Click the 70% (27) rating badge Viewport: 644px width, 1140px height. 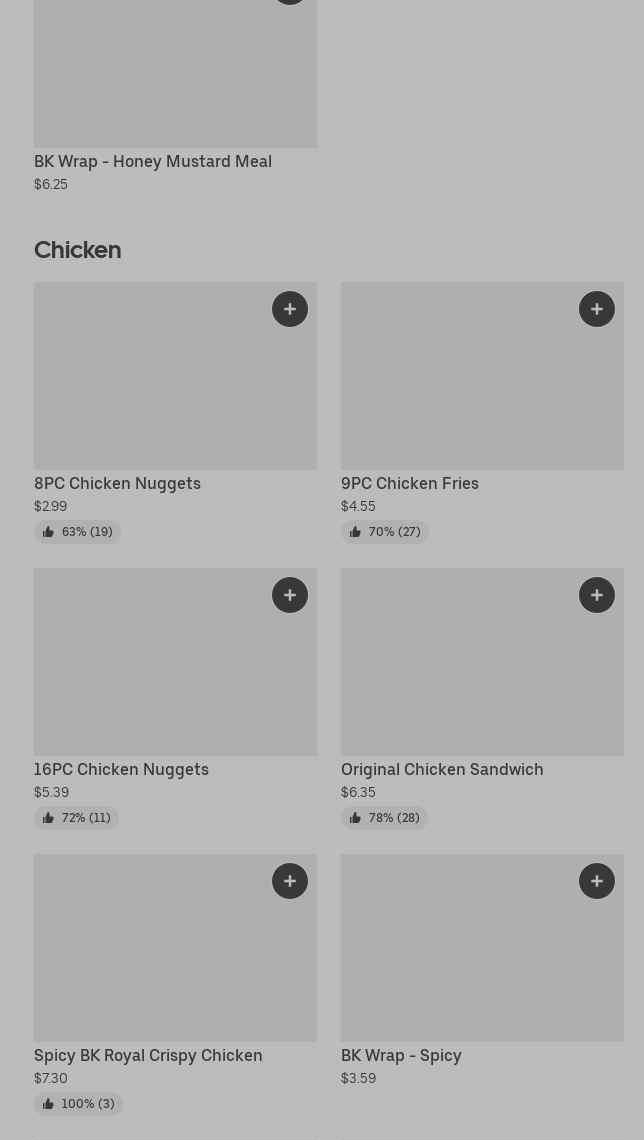pyautogui.click(x=384, y=532)
